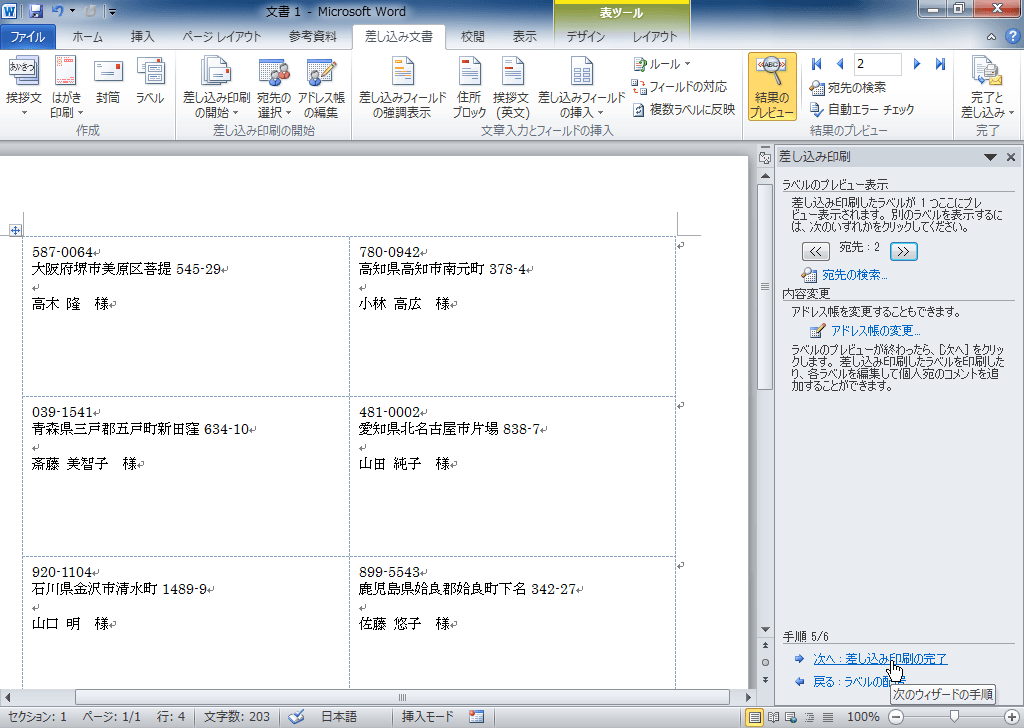Open 宛先の選択 recipients selection
1024x728 pixels.
coord(274,87)
